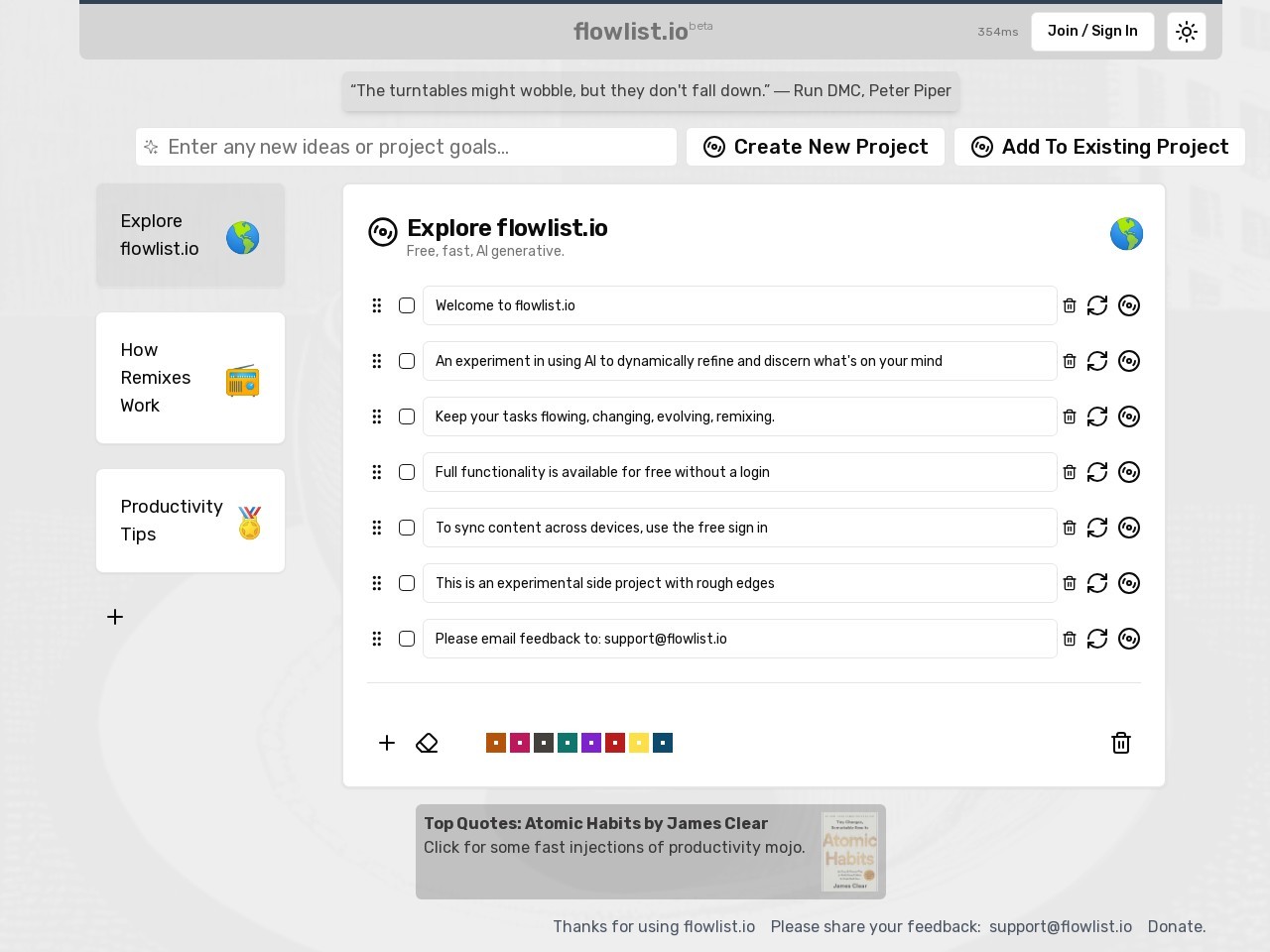1270x952 pixels.
Task: Click the drag handle of 'Please email feedback' task
Action: 377,639
